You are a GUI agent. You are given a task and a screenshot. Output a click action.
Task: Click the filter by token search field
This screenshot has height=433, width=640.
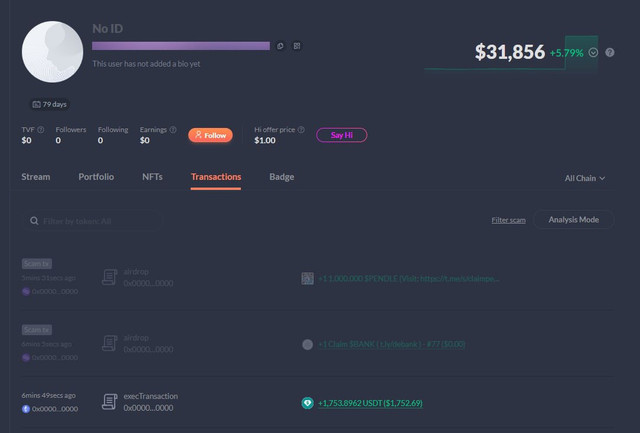[x=93, y=220]
